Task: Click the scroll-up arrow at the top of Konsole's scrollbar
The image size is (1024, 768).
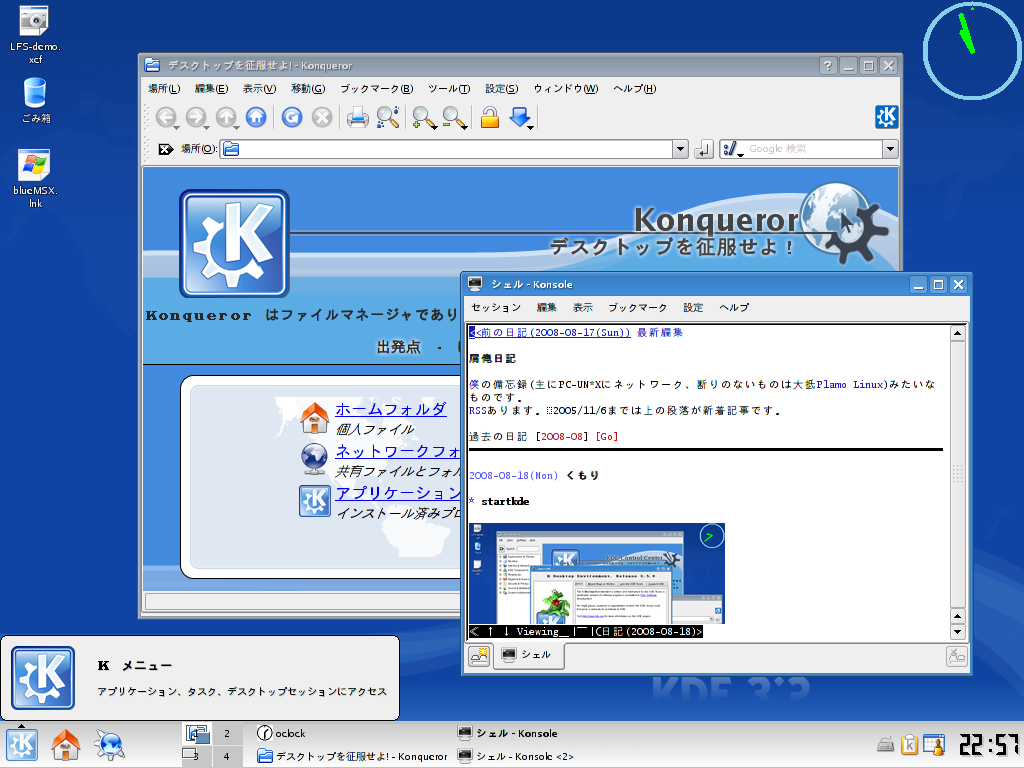Action: (x=957, y=334)
